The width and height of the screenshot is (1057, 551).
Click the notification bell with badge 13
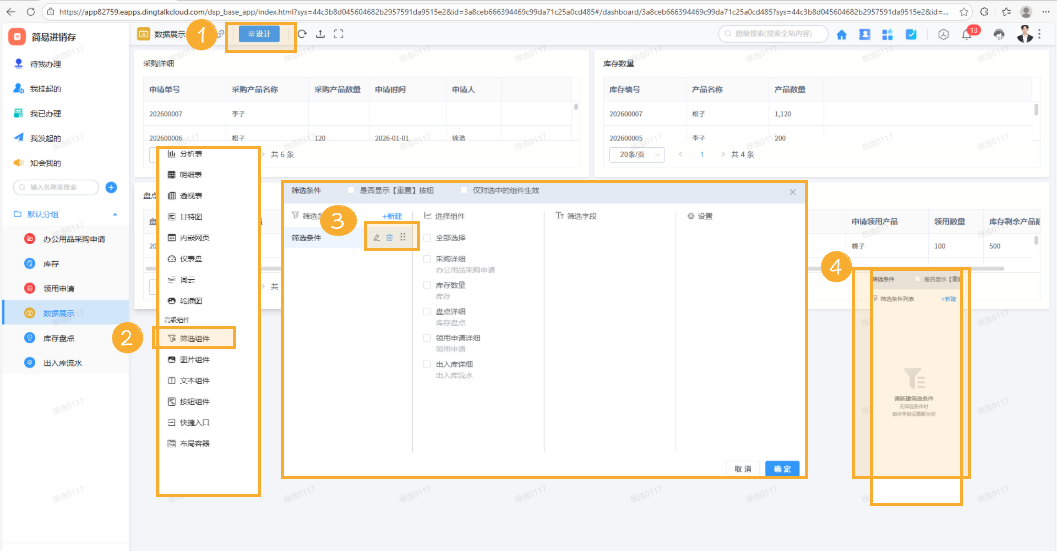pos(968,34)
